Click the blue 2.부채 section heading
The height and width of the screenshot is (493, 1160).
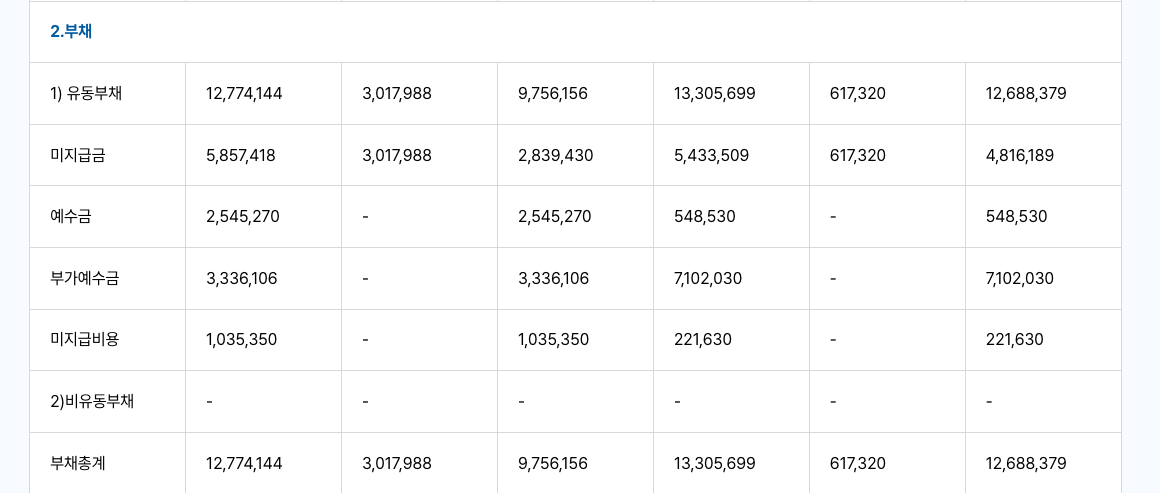click(71, 31)
